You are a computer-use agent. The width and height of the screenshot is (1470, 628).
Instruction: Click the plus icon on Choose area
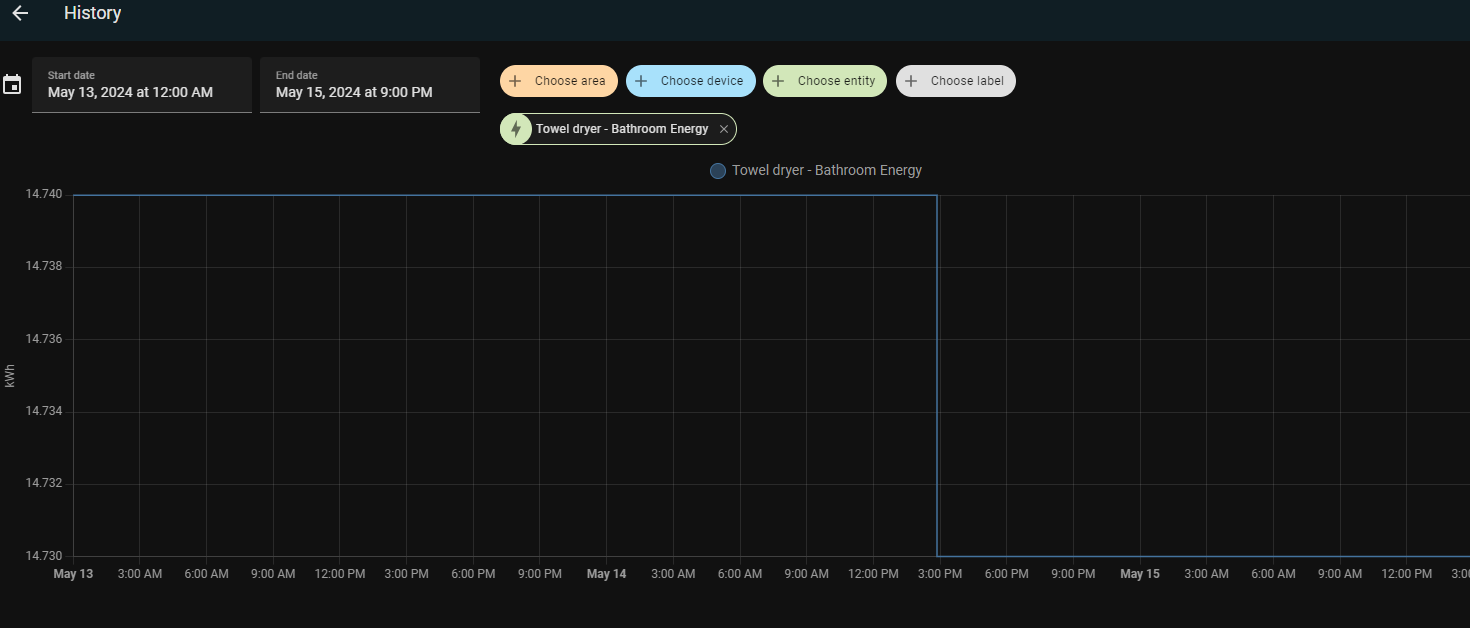coord(516,80)
